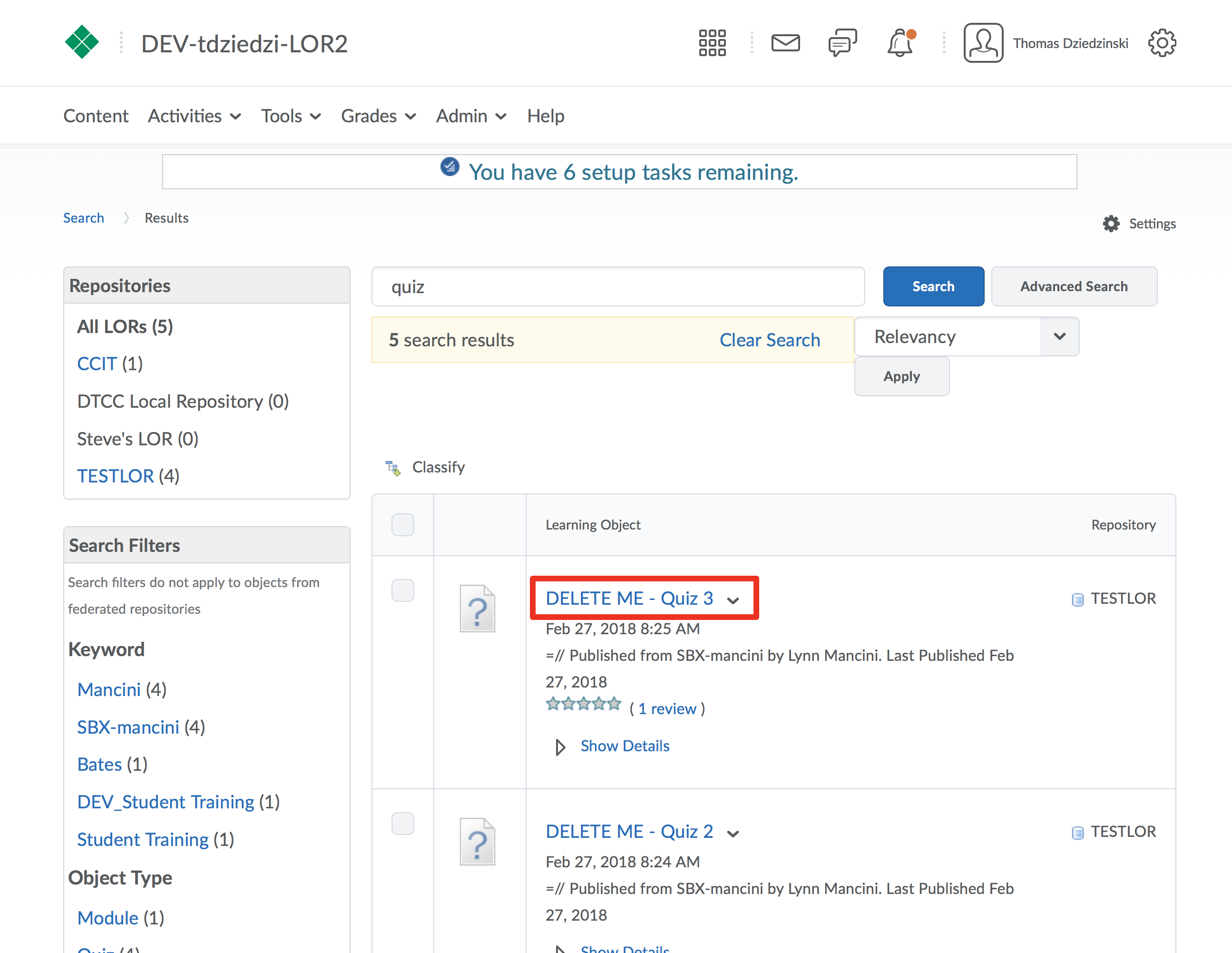Open admin tools gear in header
Image resolution: width=1232 pixels, height=953 pixels.
pyautogui.click(x=1162, y=43)
